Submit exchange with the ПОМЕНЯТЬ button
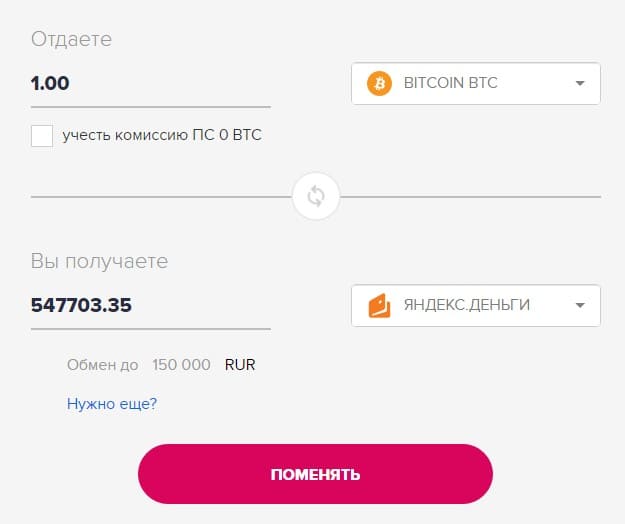The width and height of the screenshot is (625, 524). click(315, 474)
